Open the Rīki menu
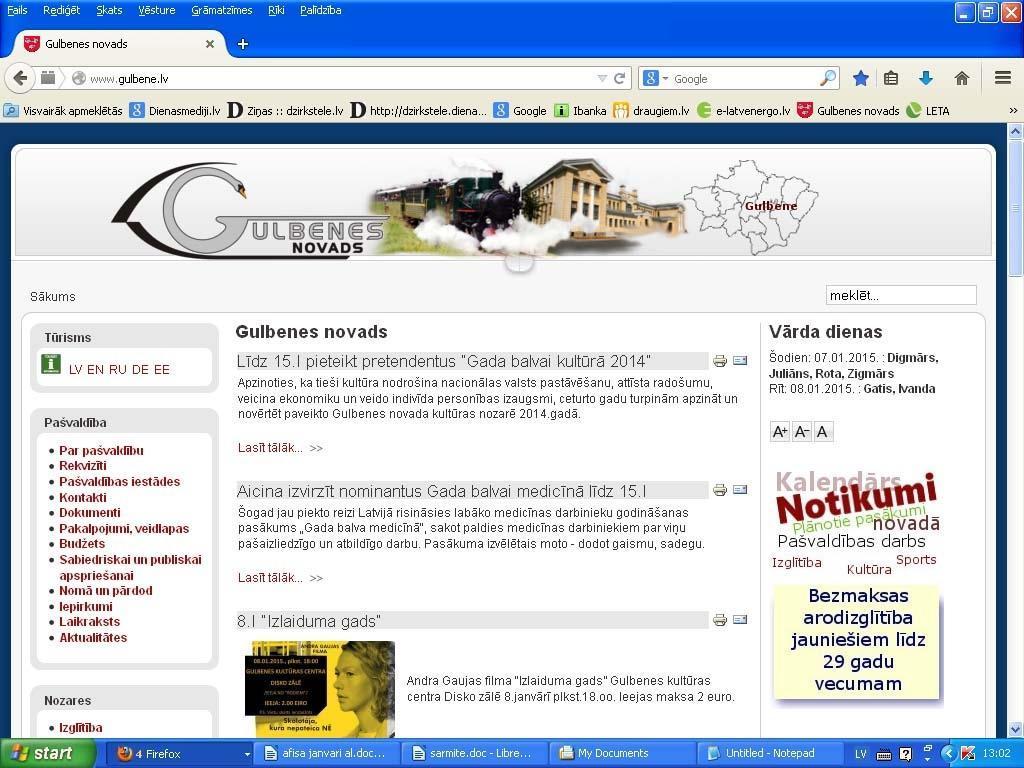Screen dimensions: 1024x768 tap(276, 10)
